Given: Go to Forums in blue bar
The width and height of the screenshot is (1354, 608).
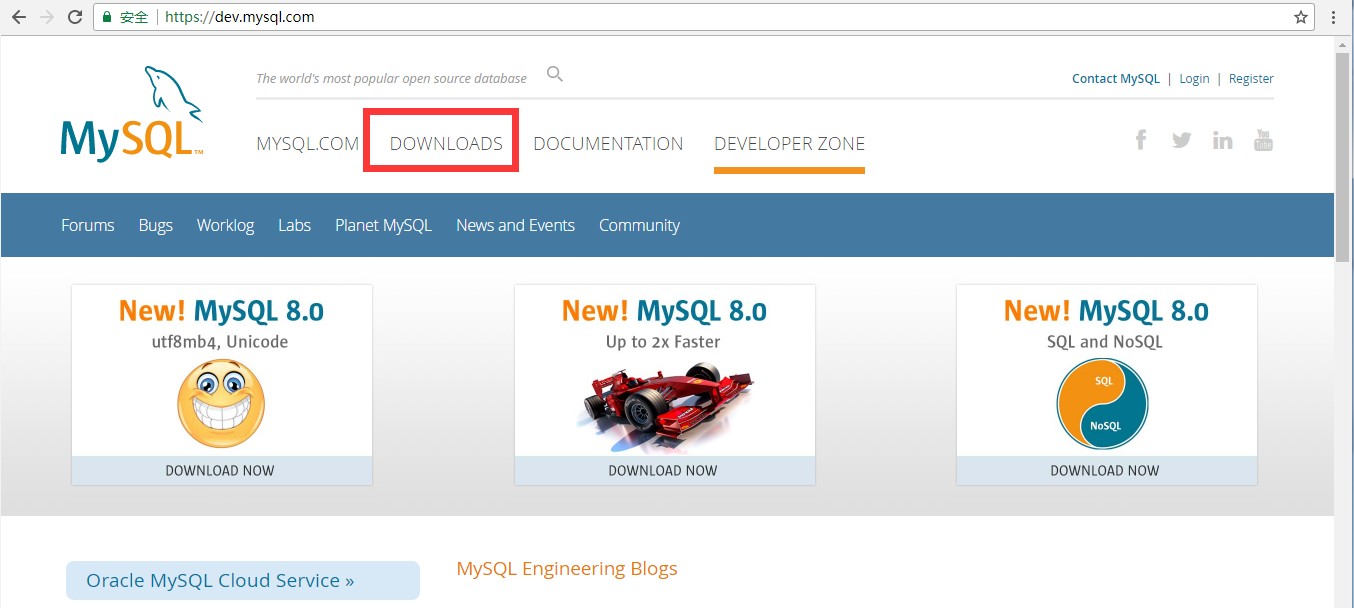Looking at the screenshot, I should pos(88,225).
